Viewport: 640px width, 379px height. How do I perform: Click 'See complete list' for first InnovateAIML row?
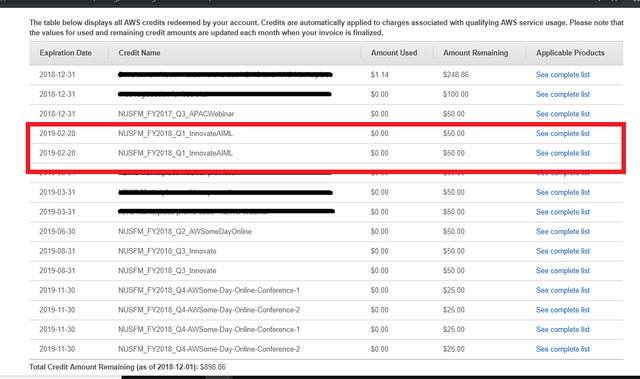click(x=562, y=133)
